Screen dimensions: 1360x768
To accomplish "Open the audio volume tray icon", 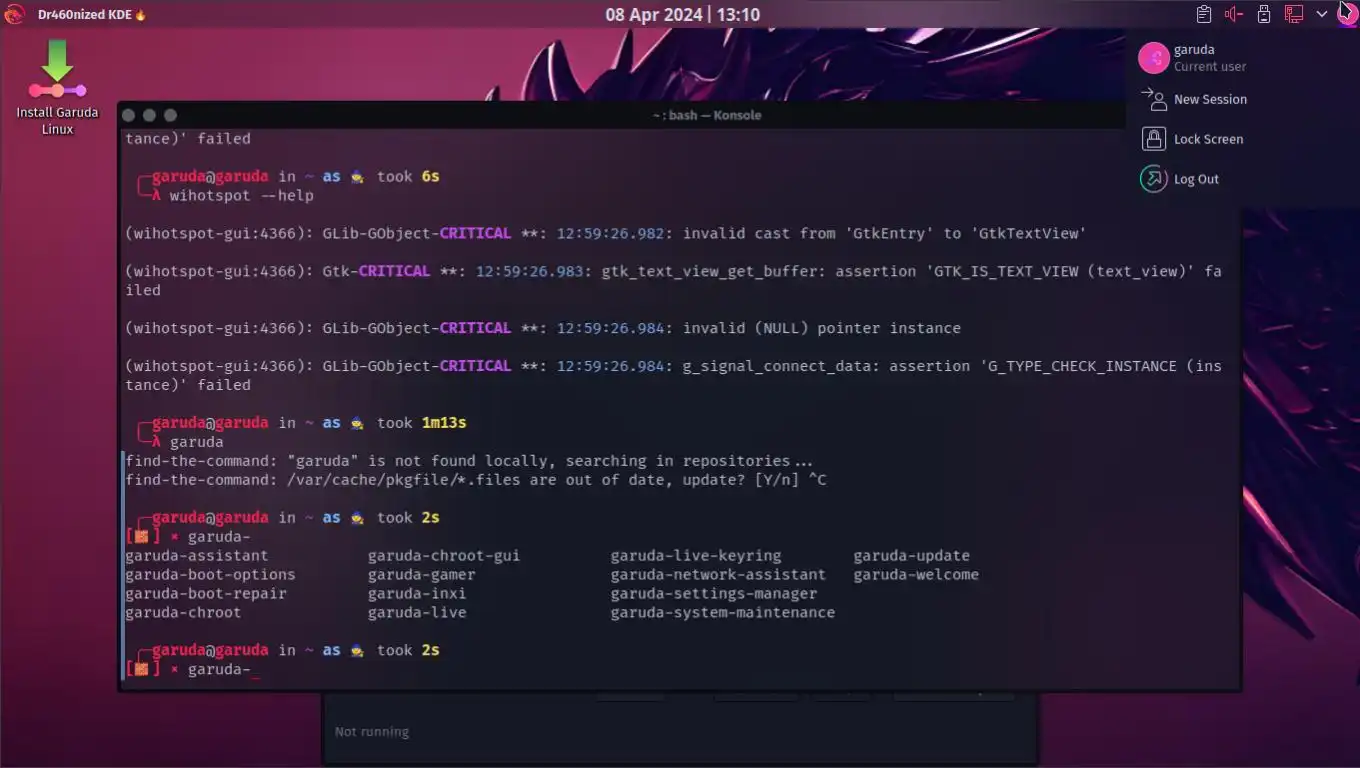I will tap(1234, 14).
